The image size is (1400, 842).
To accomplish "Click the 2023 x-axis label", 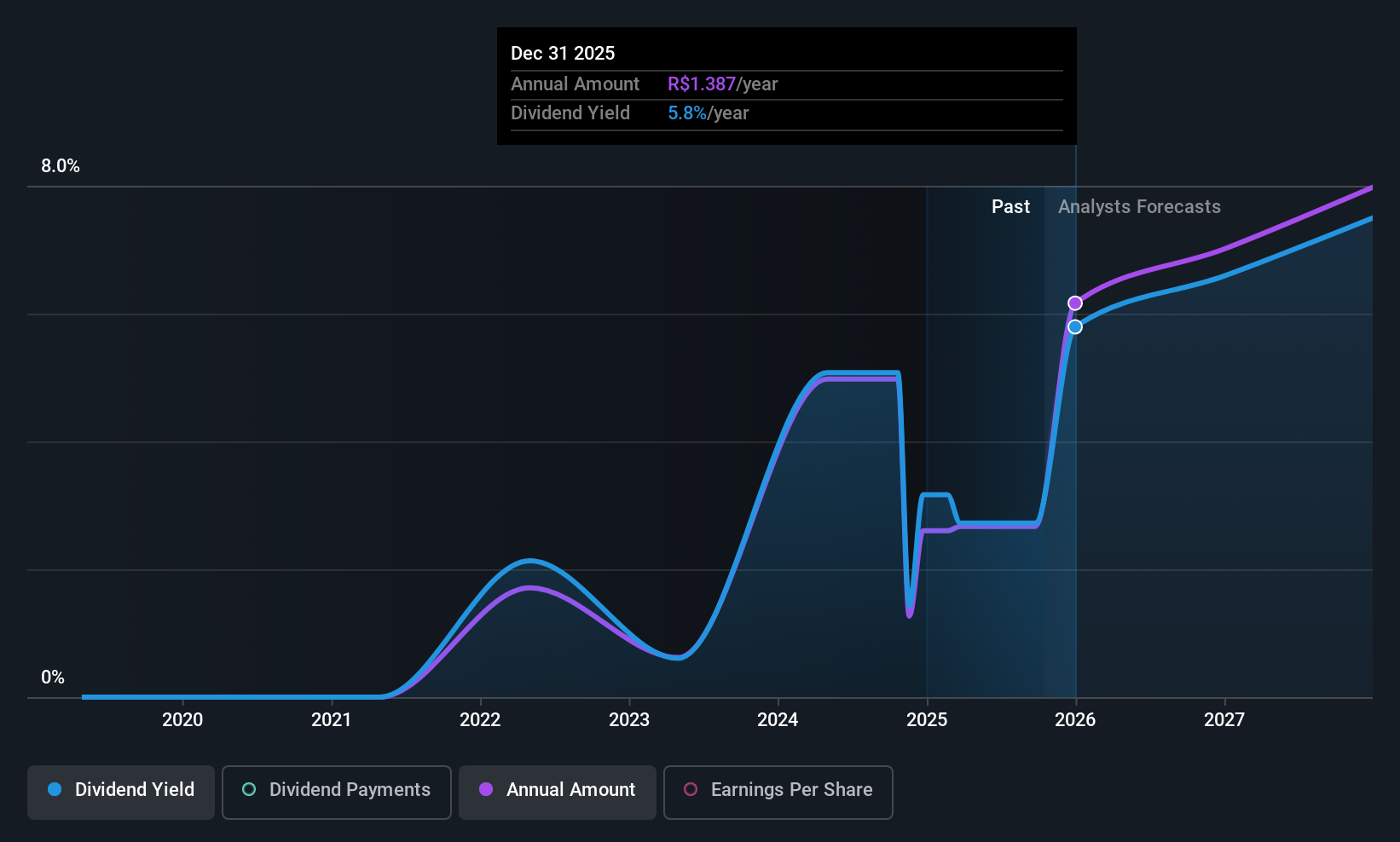I will (x=629, y=720).
